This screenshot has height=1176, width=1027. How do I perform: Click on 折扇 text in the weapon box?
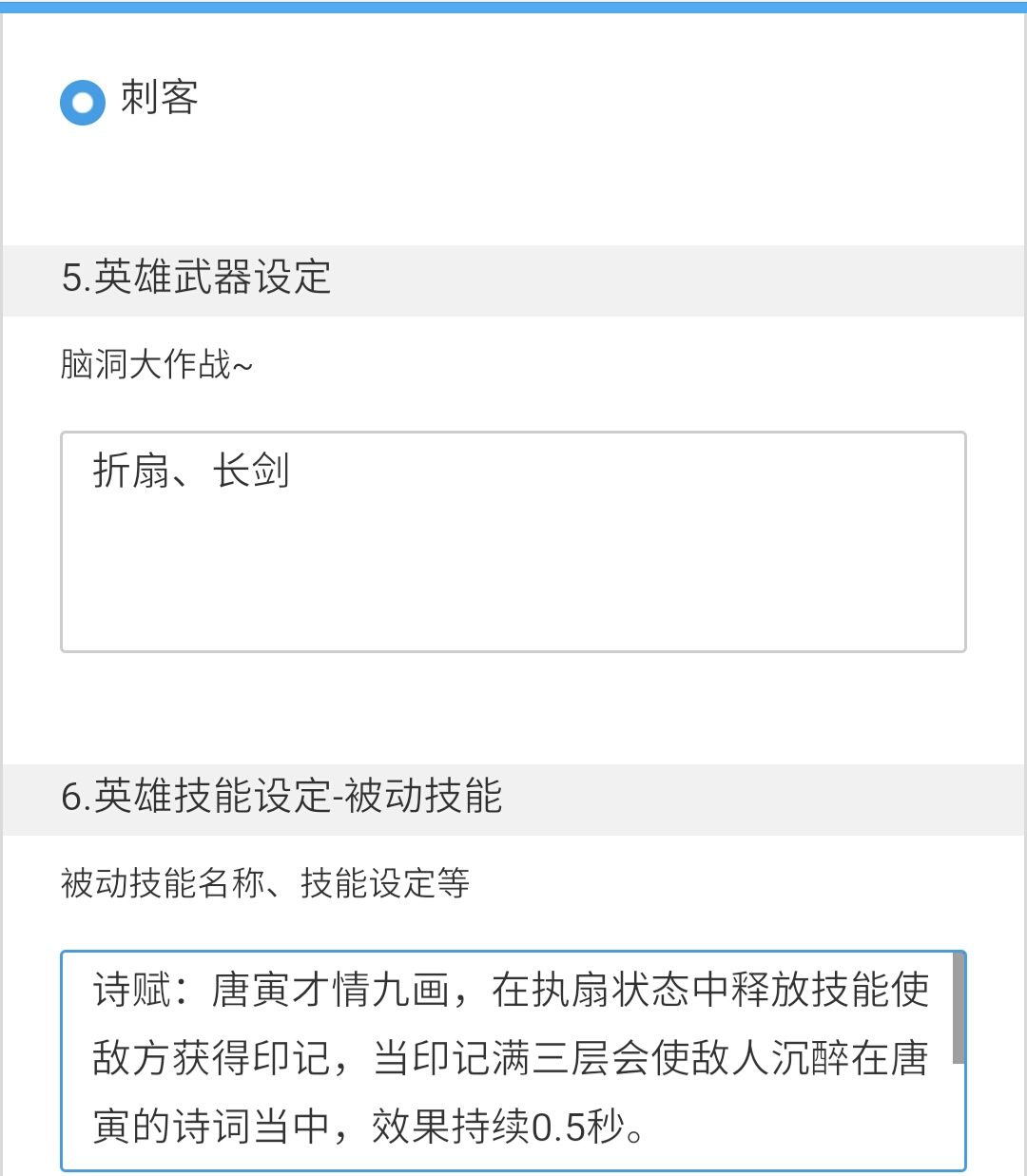click(131, 472)
